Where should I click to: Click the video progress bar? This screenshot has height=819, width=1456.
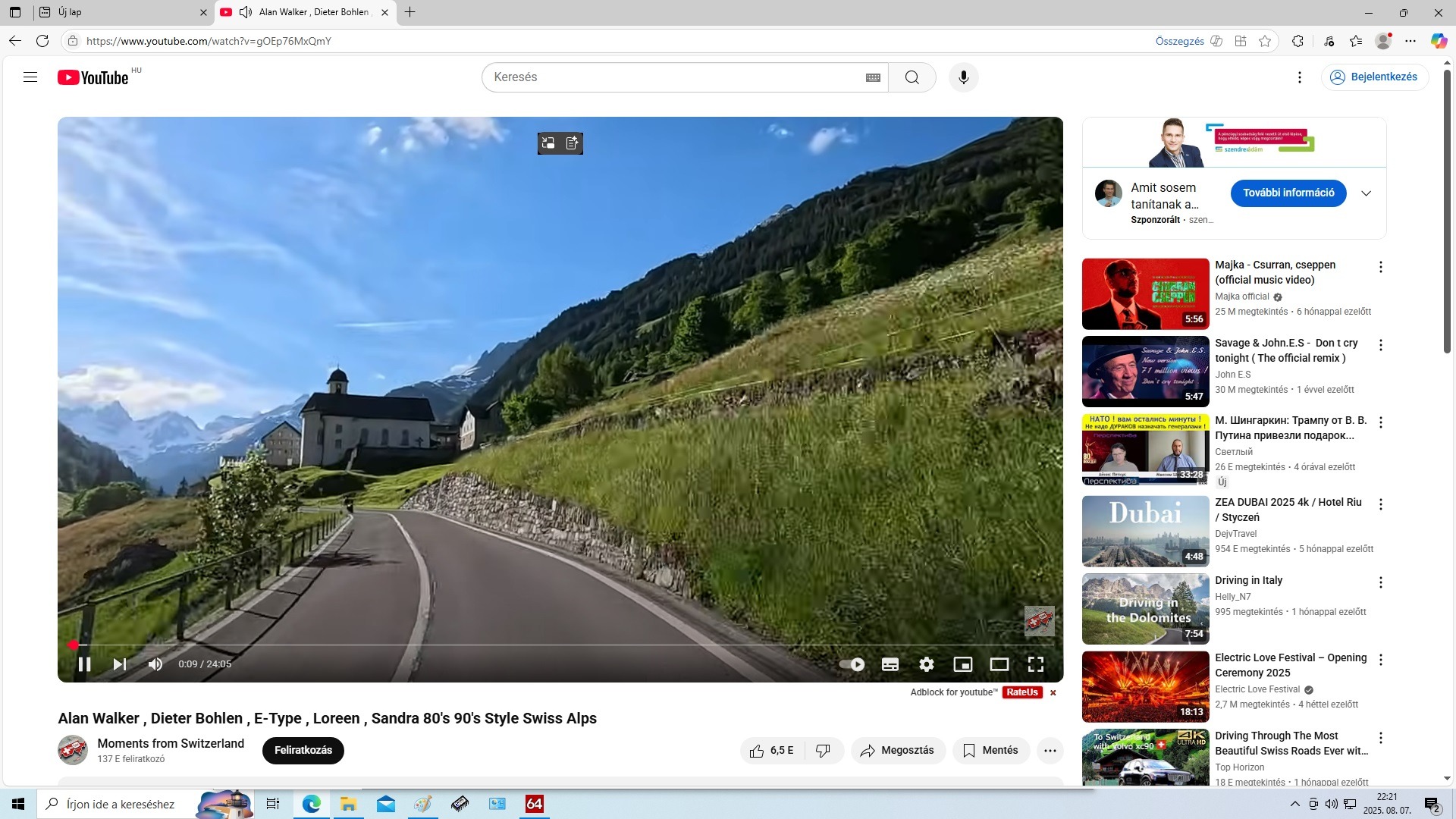point(531,645)
